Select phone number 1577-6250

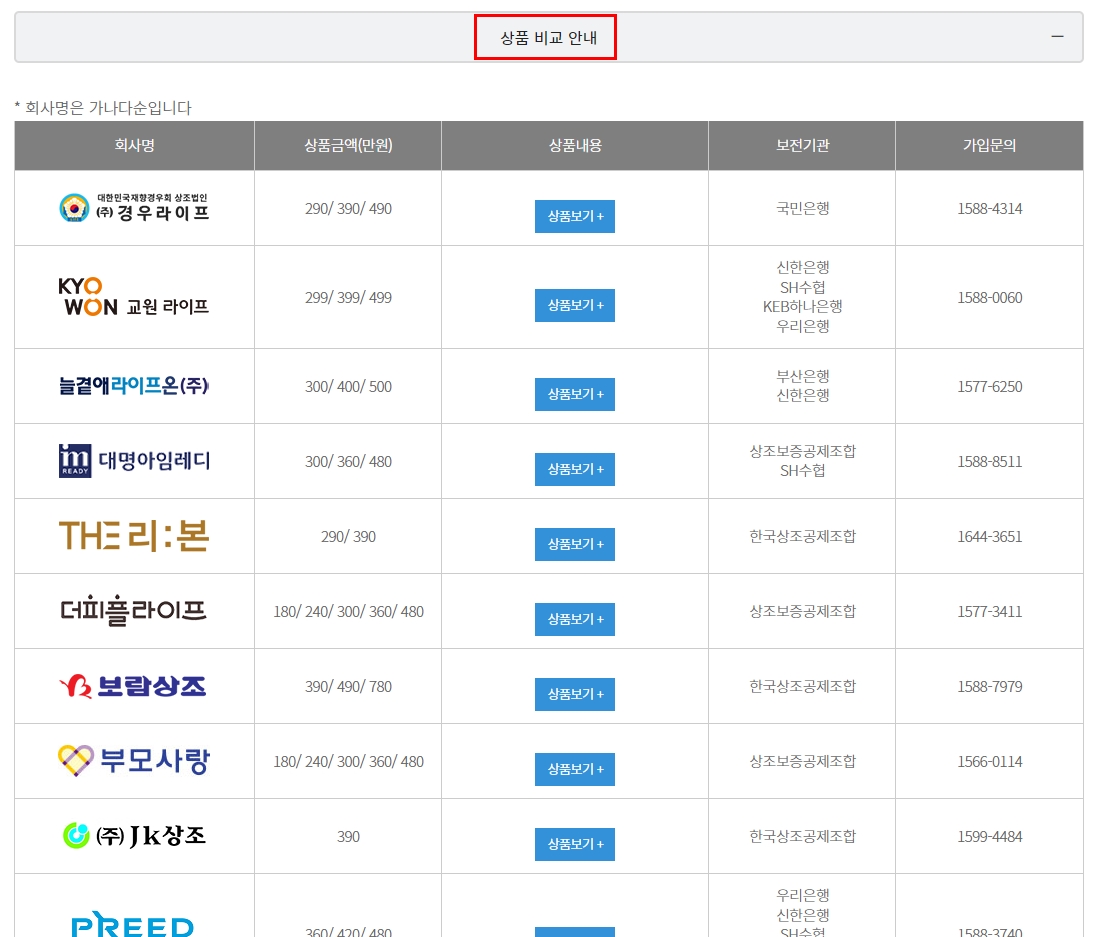tap(989, 386)
